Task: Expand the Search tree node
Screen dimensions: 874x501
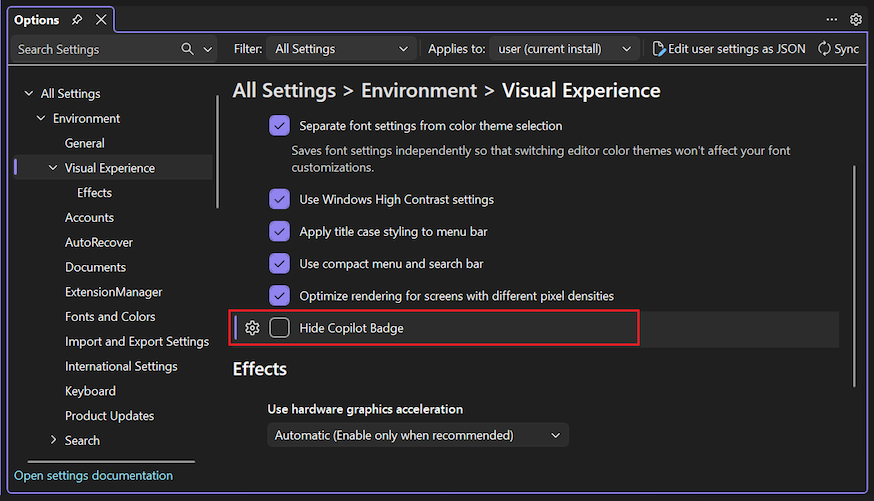Action: (x=54, y=440)
